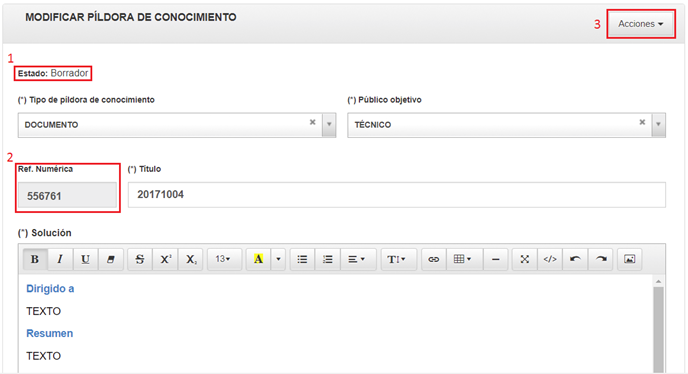Insert a numbered ordered list

coord(327,259)
